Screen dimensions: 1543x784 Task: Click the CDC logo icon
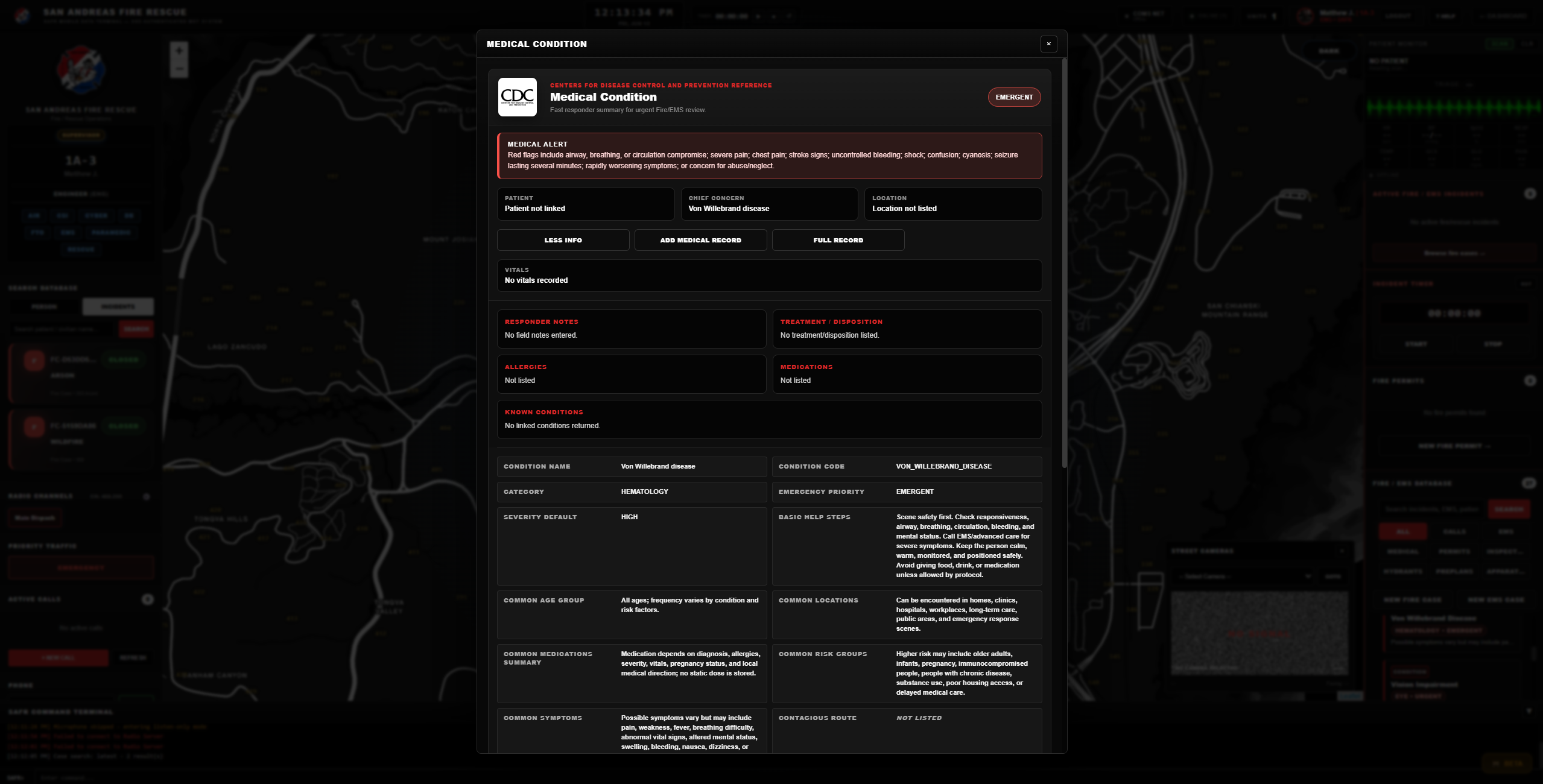click(518, 97)
